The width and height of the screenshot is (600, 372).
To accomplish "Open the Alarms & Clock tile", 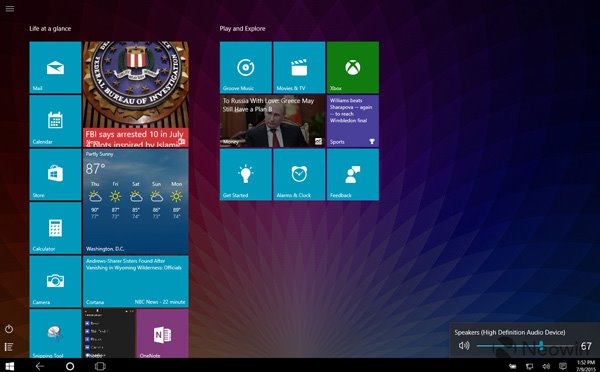I will (299, 175).
